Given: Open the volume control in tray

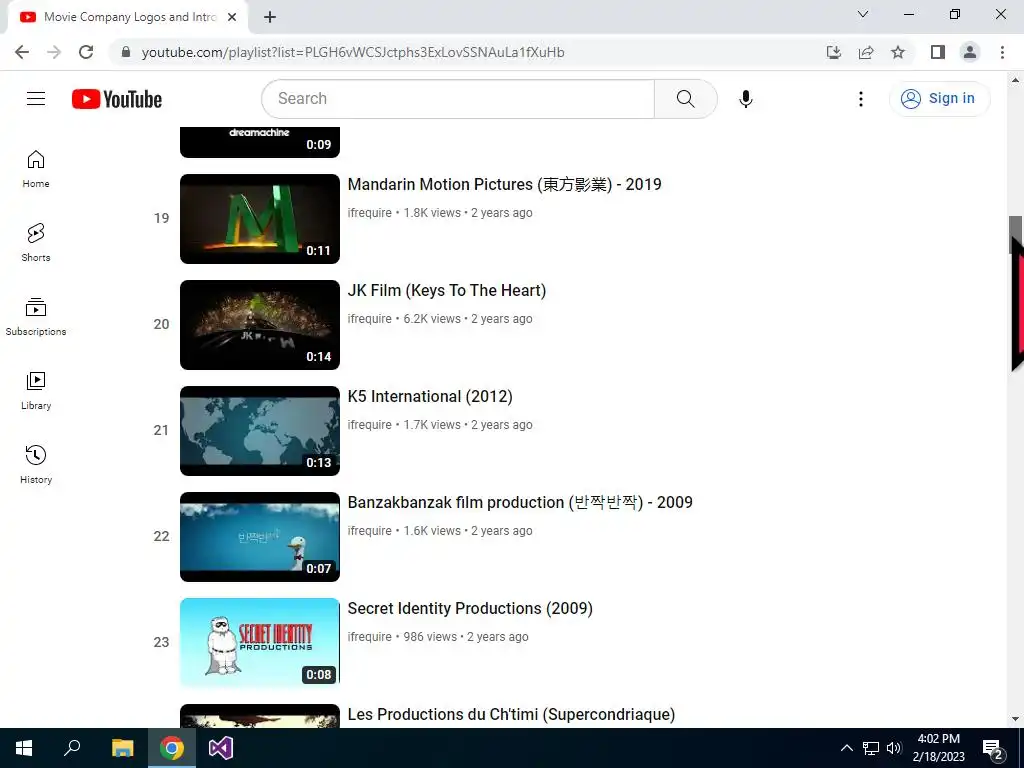Looking at the screenshot, I should (x=894, y=748).
